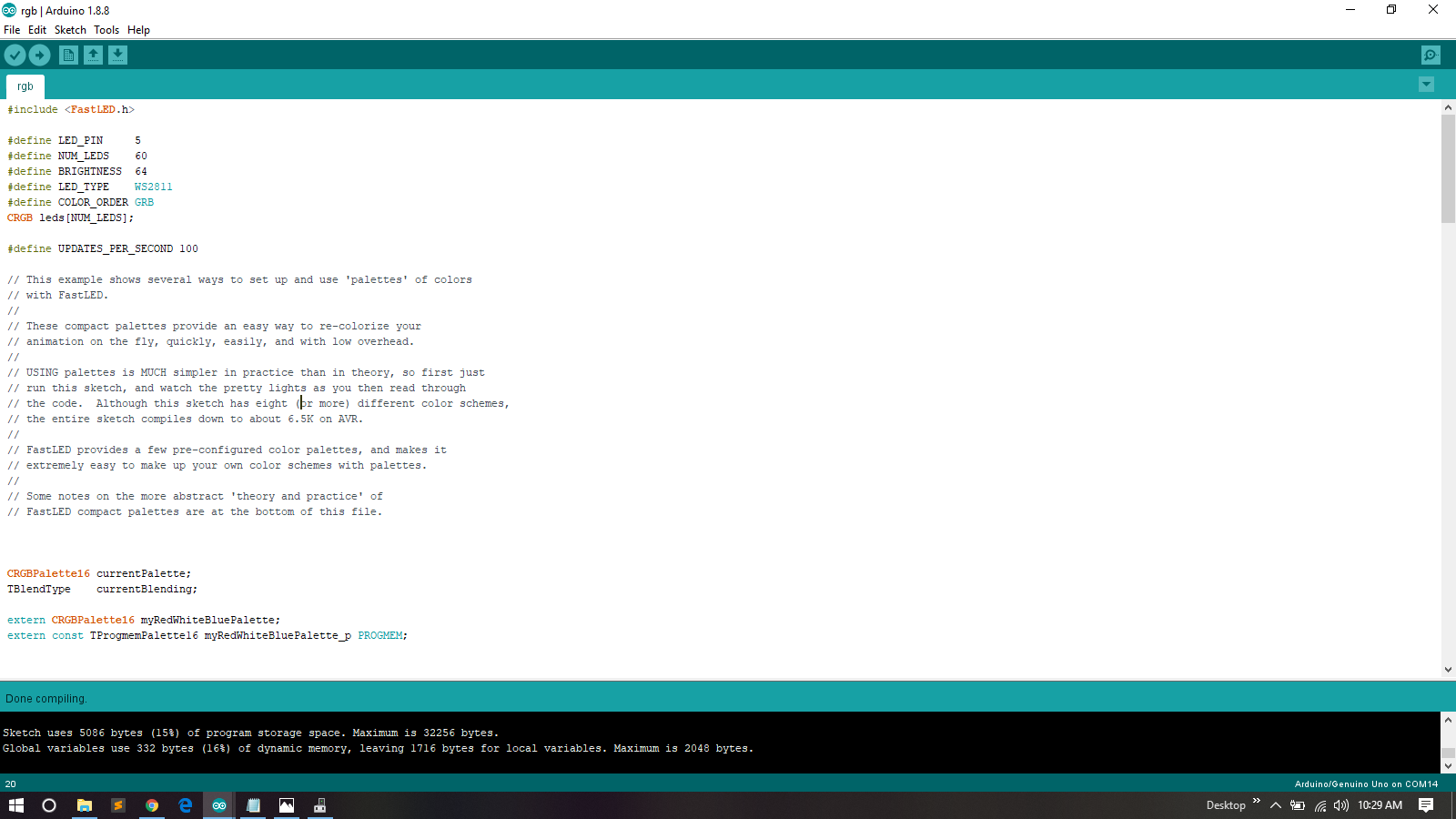1456x819 pixels.
Task: Click the Arduino logo in the title bar
Action: (9, 10)
